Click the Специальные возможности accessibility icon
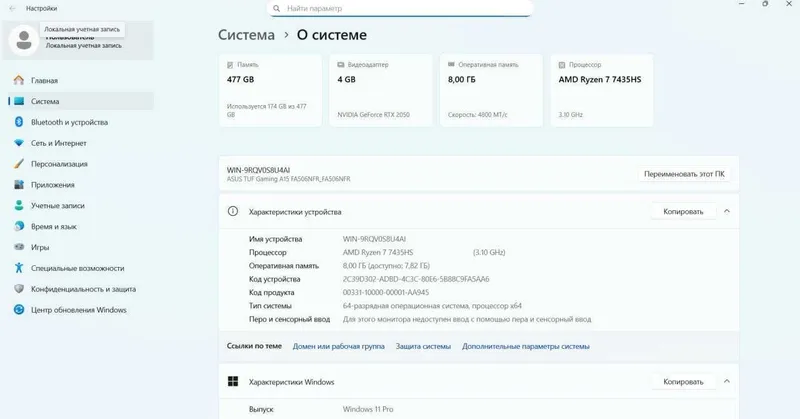This screenshot has width=800, height=419. click(19, 268)
